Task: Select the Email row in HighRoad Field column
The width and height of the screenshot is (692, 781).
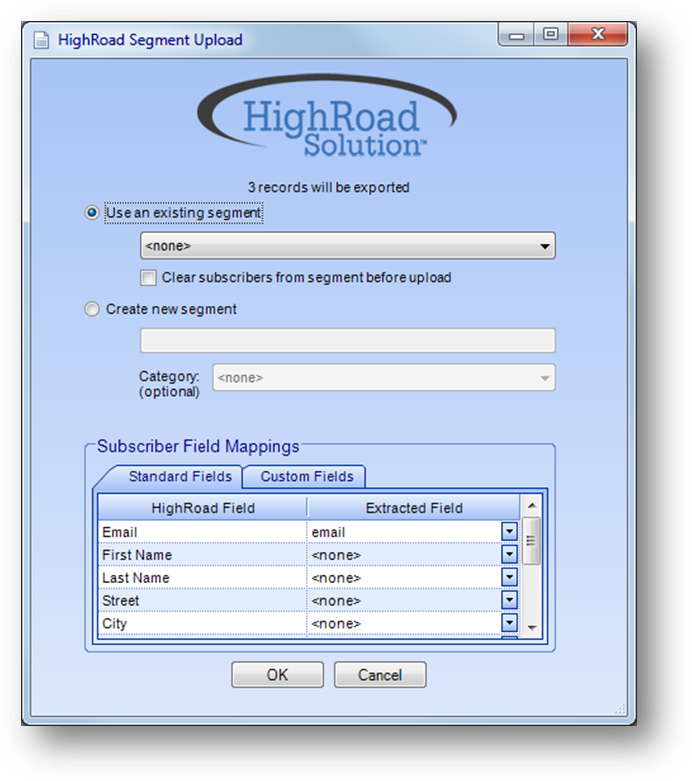Action: click(x=203, y=532)
